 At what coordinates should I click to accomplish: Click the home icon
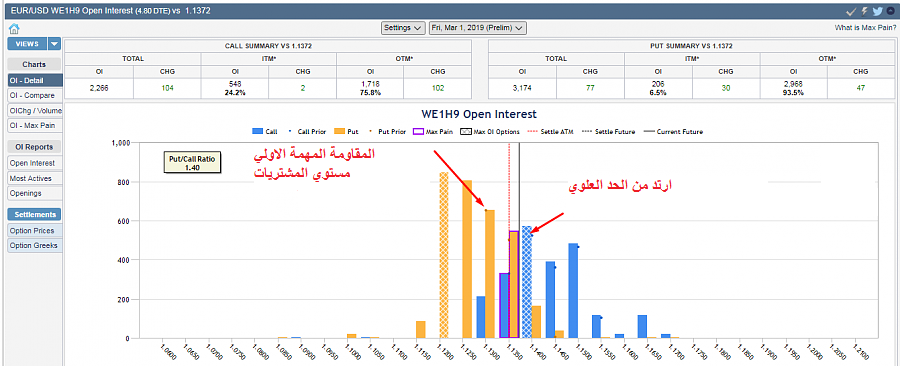(x=14, y=28)
